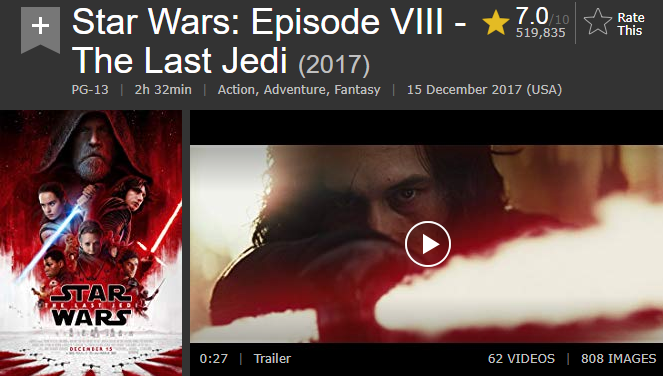The width and height of the screenshot is (663, 376).
Task: Click the Trailer label below the video
Action: click(272, 359)
